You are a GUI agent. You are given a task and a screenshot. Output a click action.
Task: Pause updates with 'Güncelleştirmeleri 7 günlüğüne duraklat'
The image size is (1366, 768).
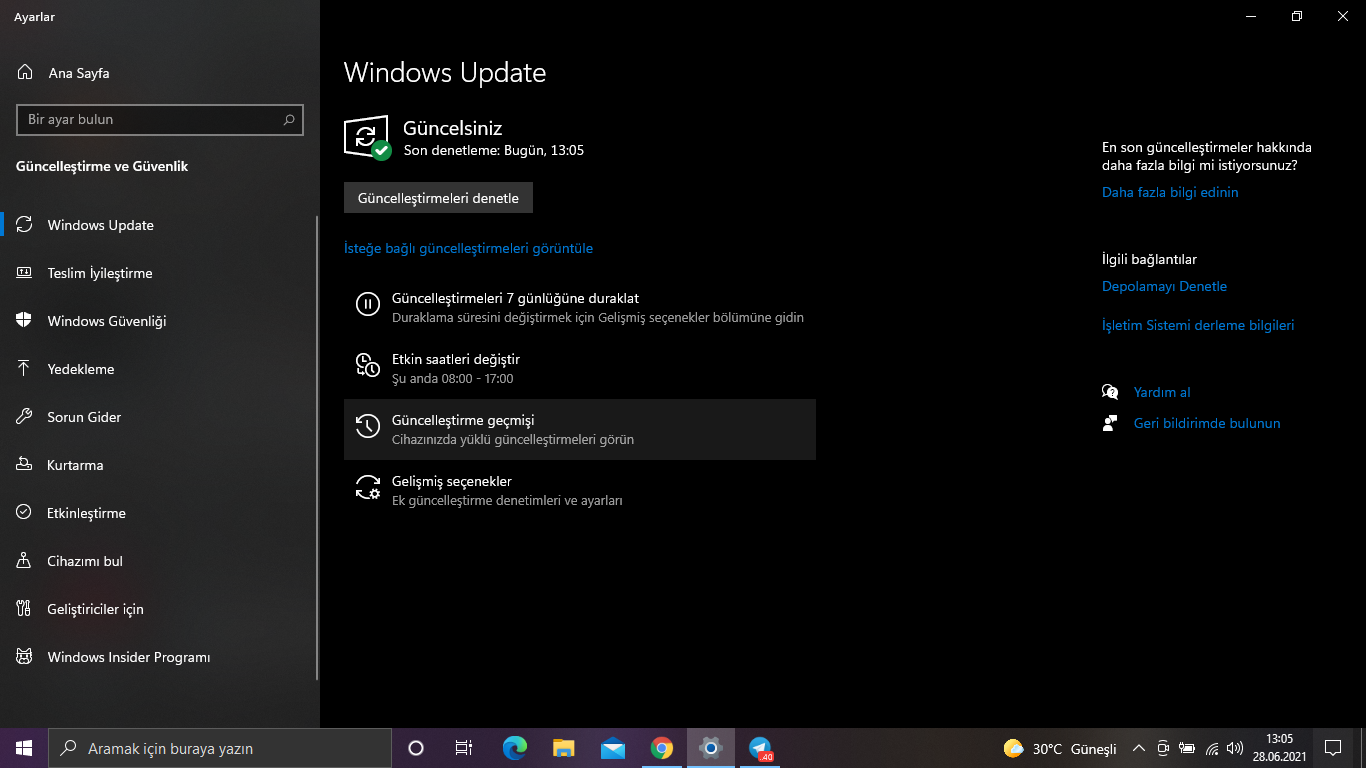tap(580, 308)
